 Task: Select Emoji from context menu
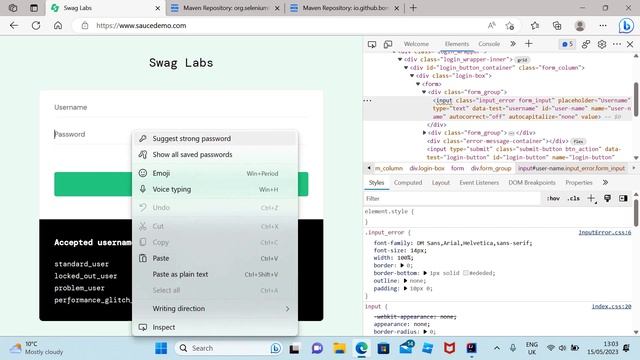(215, 173)
